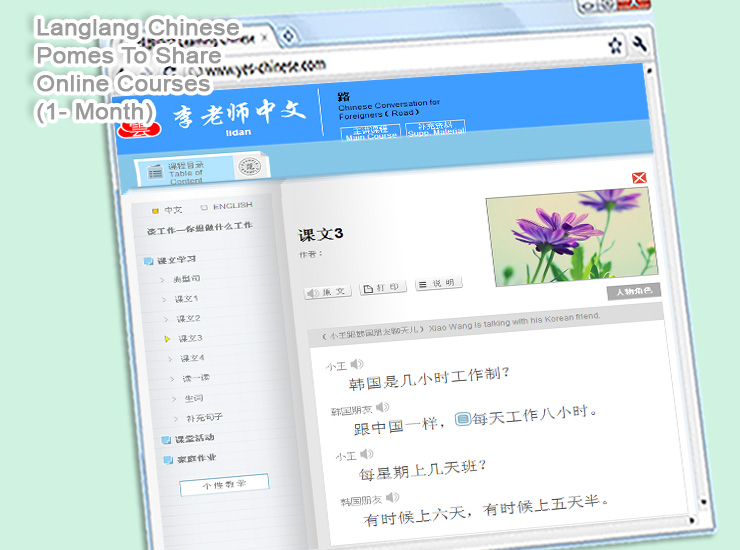
Task: Select the 中文 language option
Action: point(167,210)
